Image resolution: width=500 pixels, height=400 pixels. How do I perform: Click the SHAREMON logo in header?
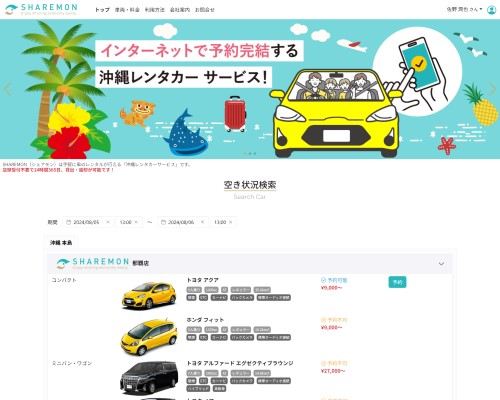tap(41, 9)
